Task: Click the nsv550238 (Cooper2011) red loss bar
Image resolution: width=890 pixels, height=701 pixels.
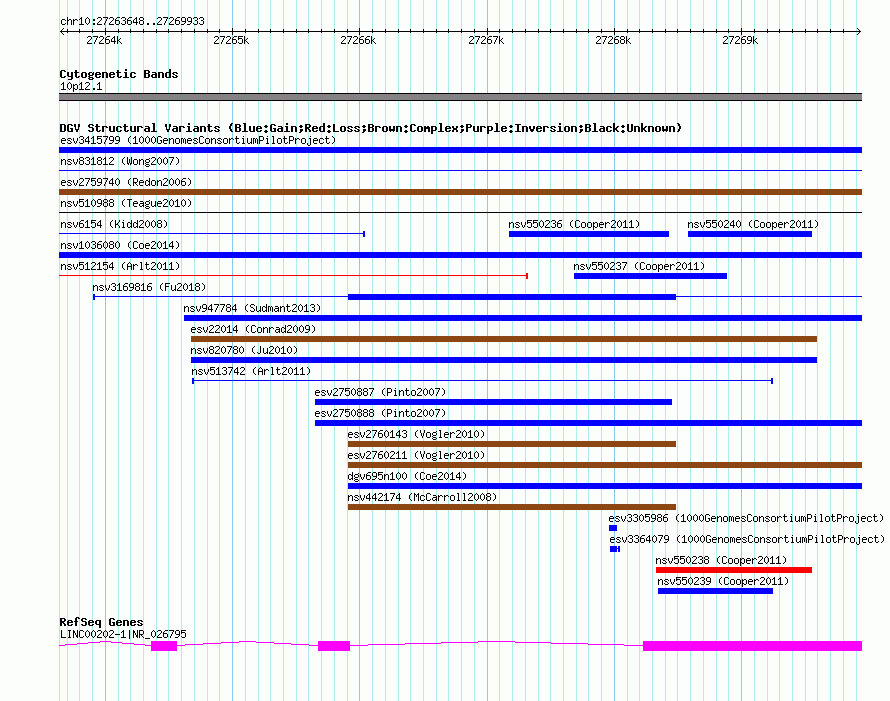Action: [x=734, y=570]
